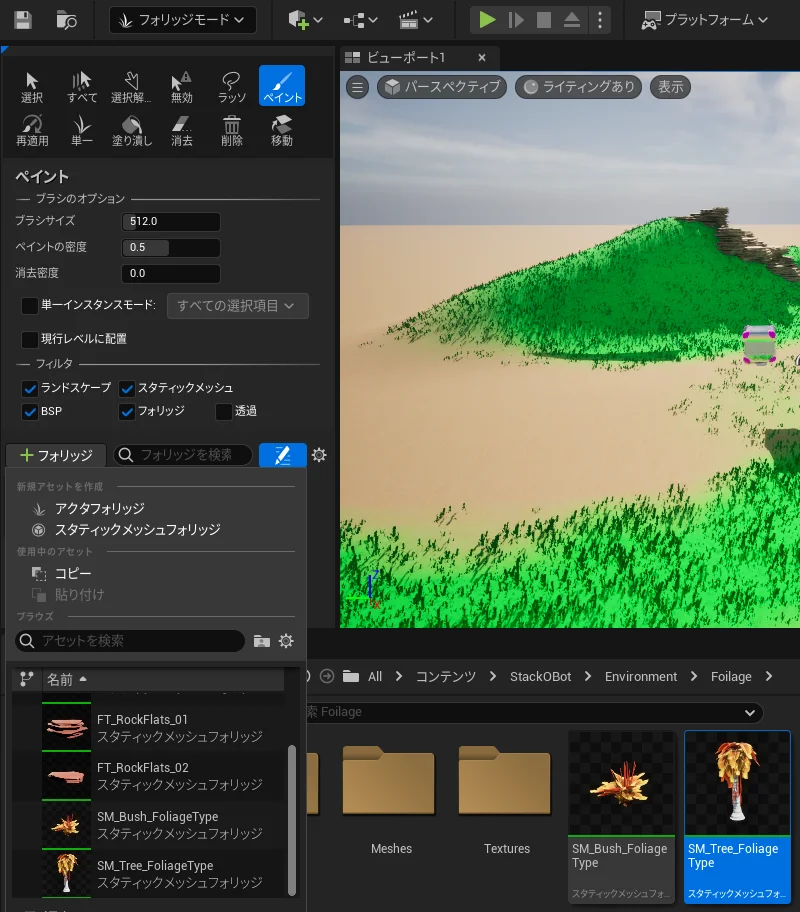Save with the floppy disk icon
Viewport: 800px width, 912px height.
coord(22,20)
